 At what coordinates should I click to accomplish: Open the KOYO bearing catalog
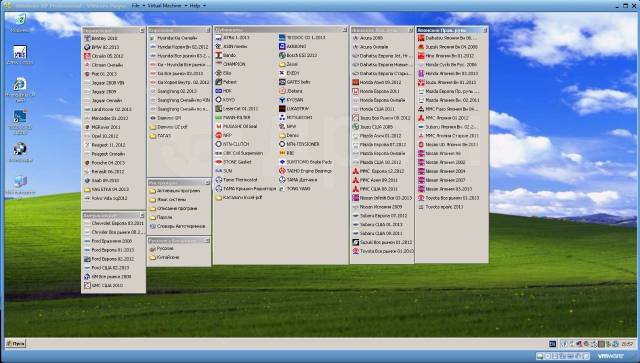coord(225,100)
